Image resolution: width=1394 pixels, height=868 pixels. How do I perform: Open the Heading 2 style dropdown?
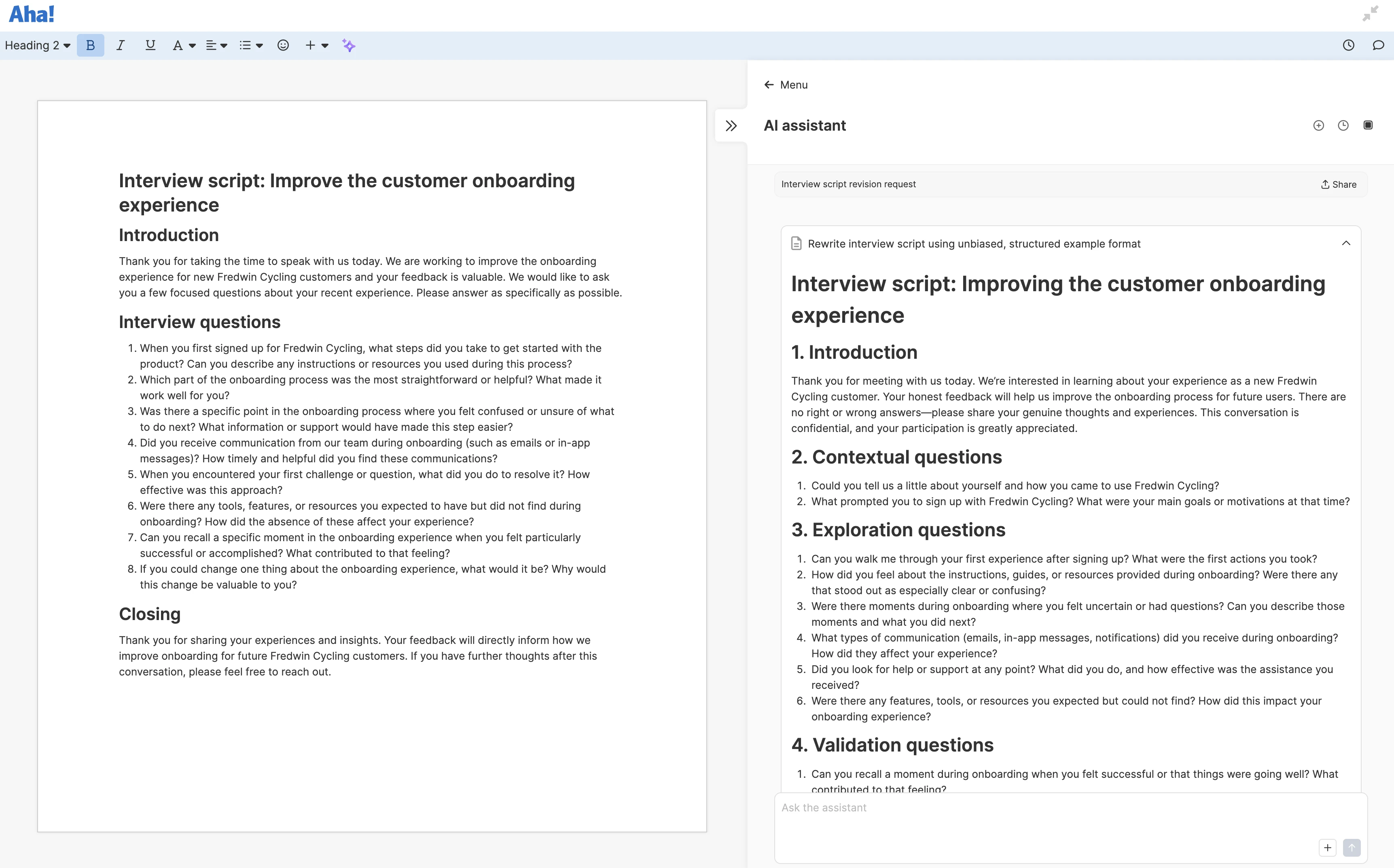coord(37,45)
